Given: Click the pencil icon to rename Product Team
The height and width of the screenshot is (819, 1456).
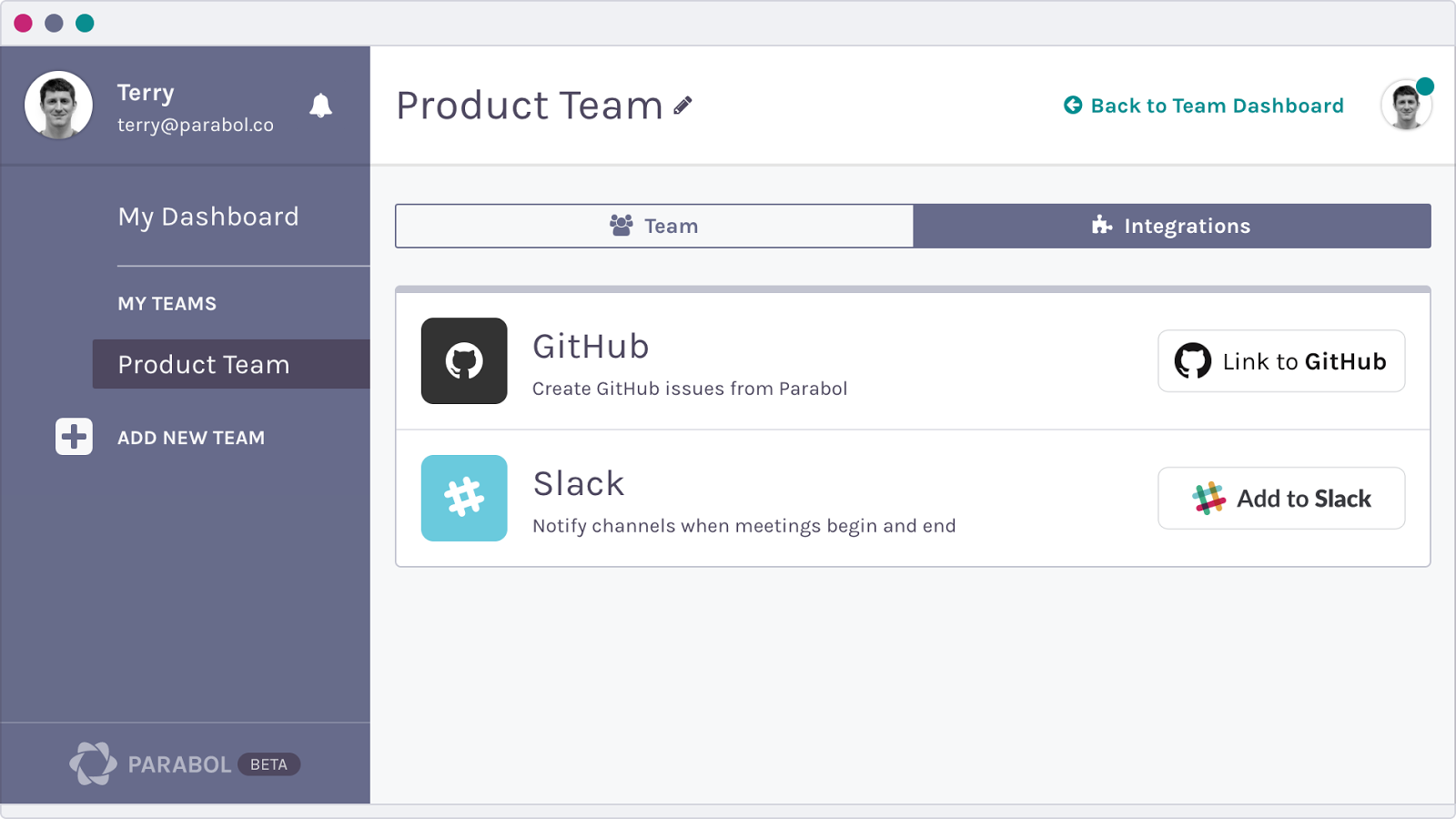Looking at the screenshot, I should point(682,106).
